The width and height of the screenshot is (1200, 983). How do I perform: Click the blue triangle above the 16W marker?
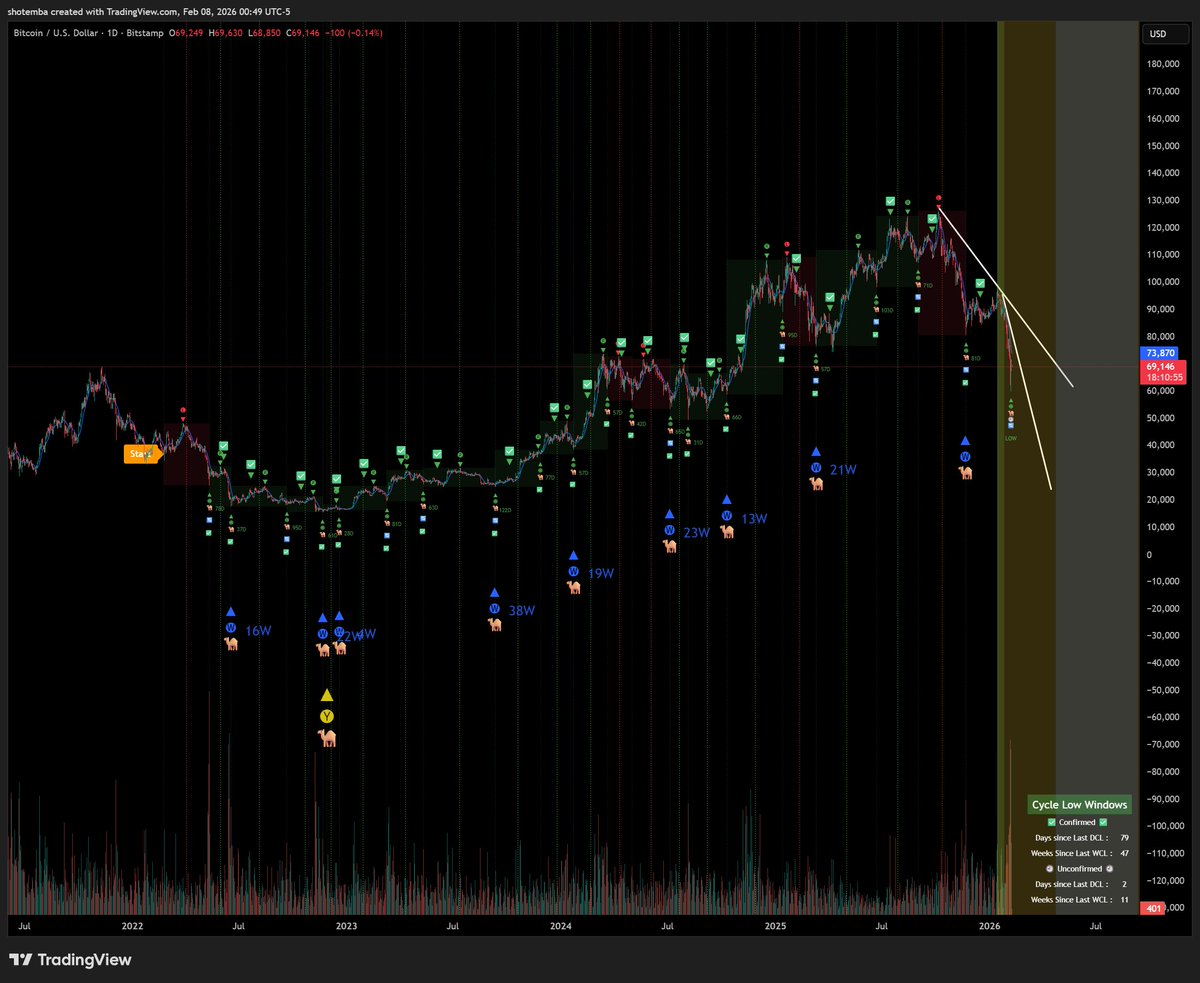pos(231,612)
